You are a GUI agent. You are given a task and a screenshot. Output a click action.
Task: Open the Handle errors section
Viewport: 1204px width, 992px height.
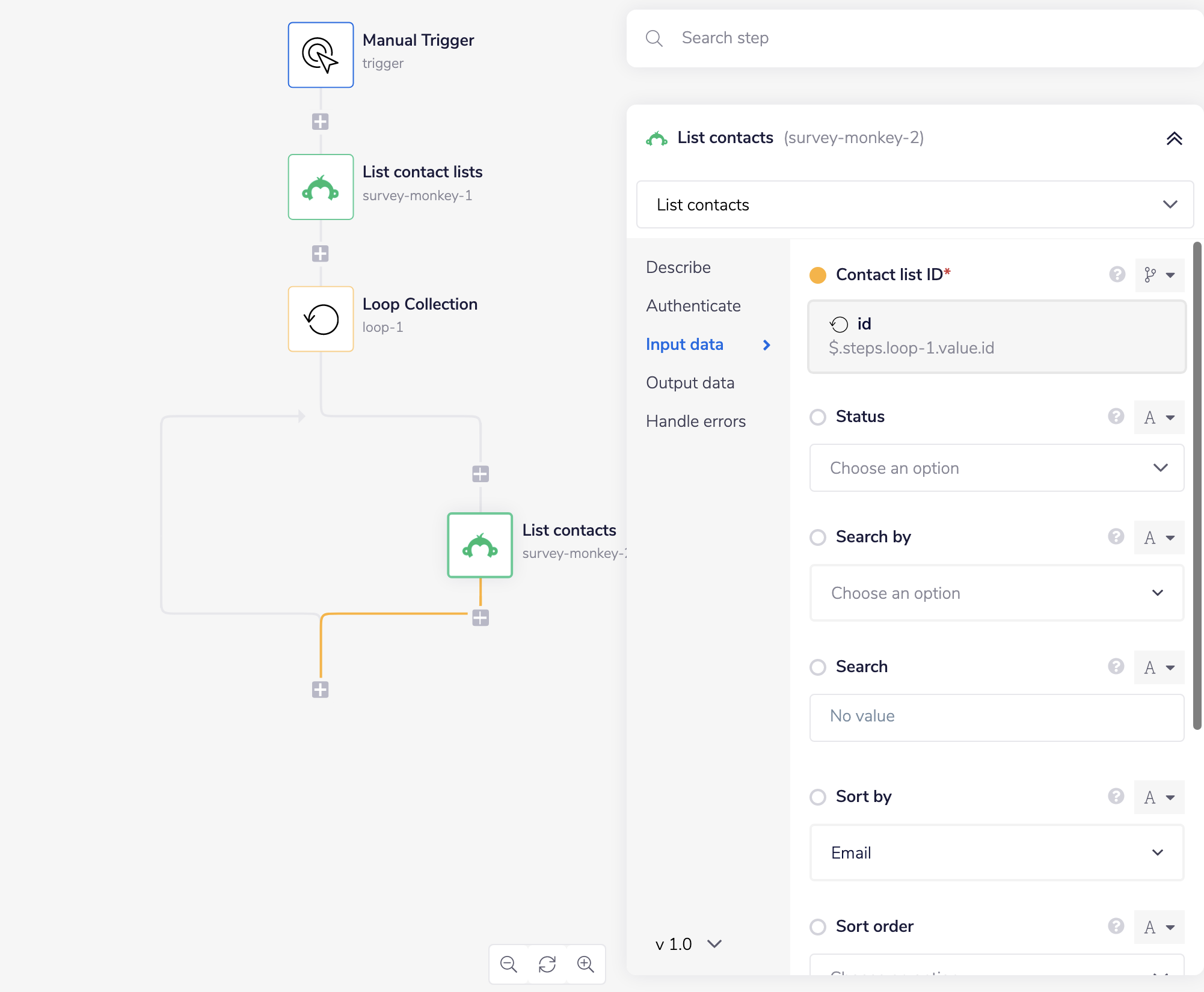coord(695,421)
